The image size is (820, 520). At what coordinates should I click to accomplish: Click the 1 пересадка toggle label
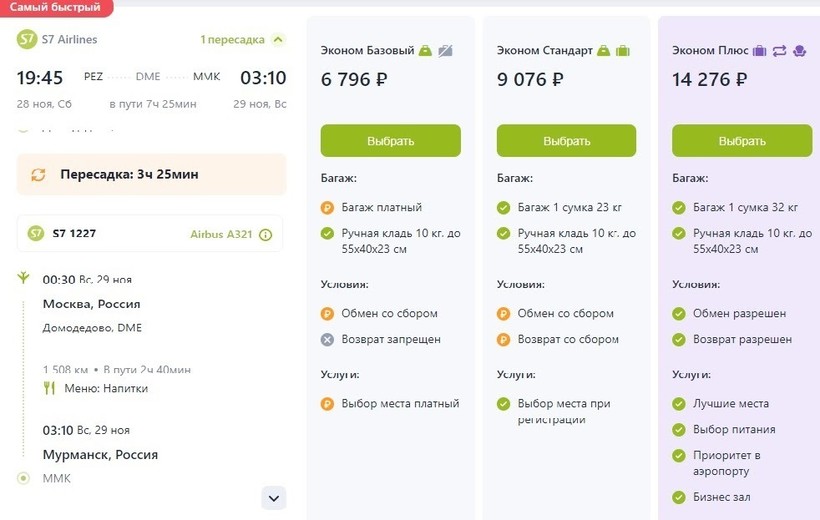(232, 40)
